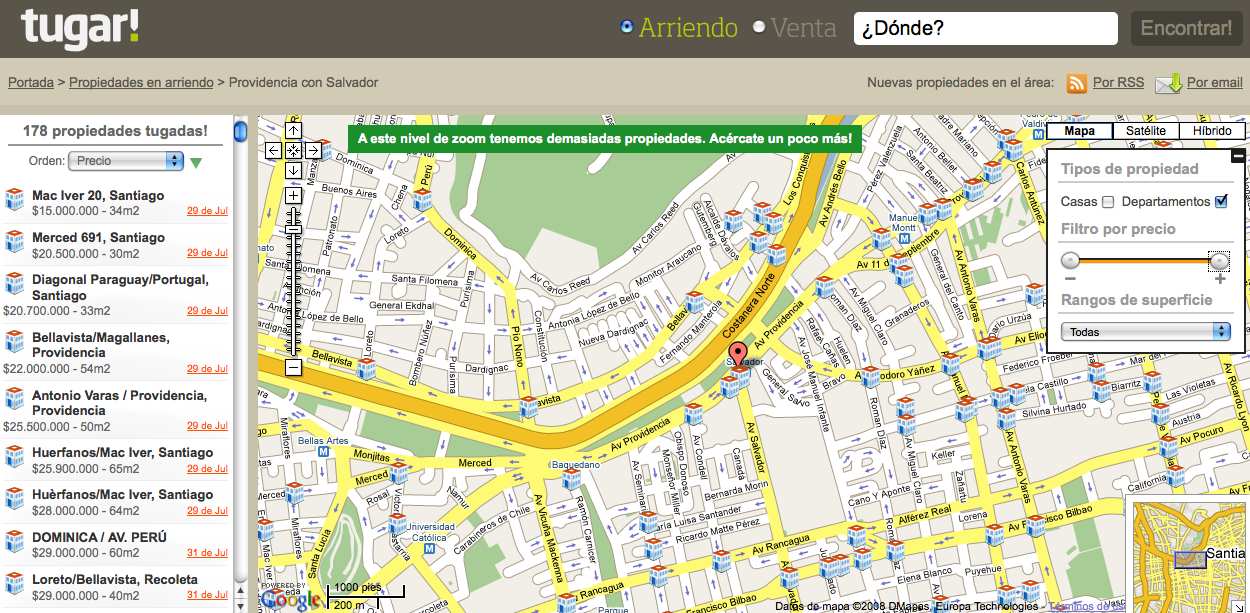Click the green sort direction triangle

coord(196,163)
